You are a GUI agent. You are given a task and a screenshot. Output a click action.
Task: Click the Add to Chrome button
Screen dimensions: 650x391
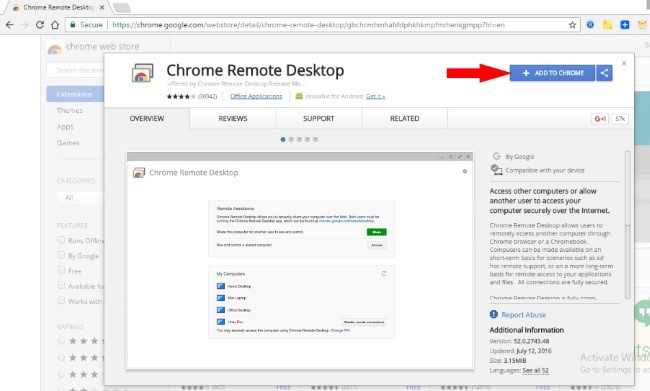[x=553, y=73]
